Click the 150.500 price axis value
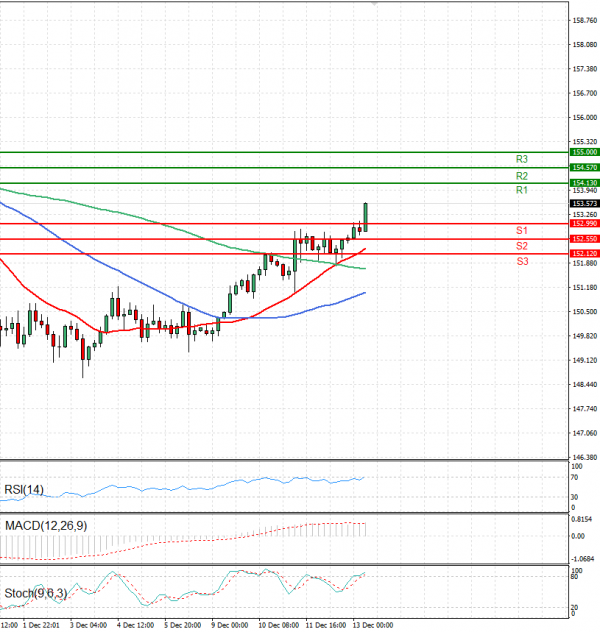The height and width of the screenshot is (632, 600). point(585,312)
